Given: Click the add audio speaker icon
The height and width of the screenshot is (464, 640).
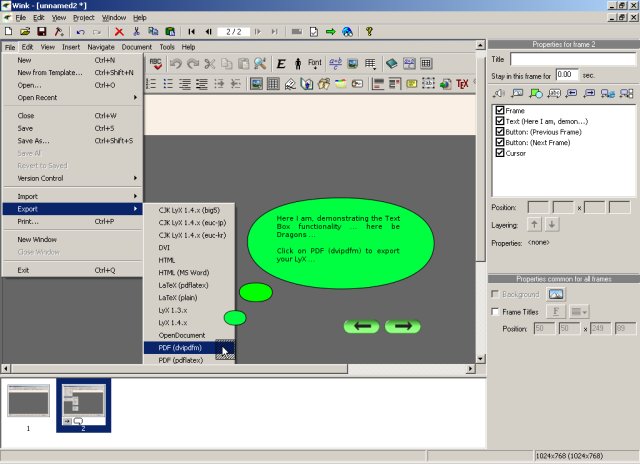Looking at the screenshot, I should (x=500, y=93).
